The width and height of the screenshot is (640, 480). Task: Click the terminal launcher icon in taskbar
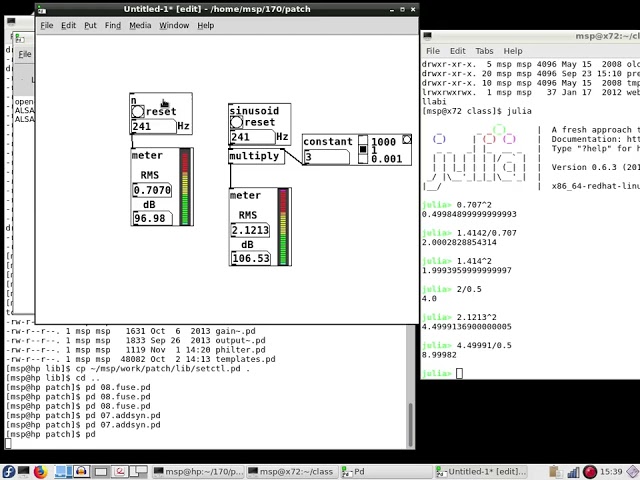[24, 472]
